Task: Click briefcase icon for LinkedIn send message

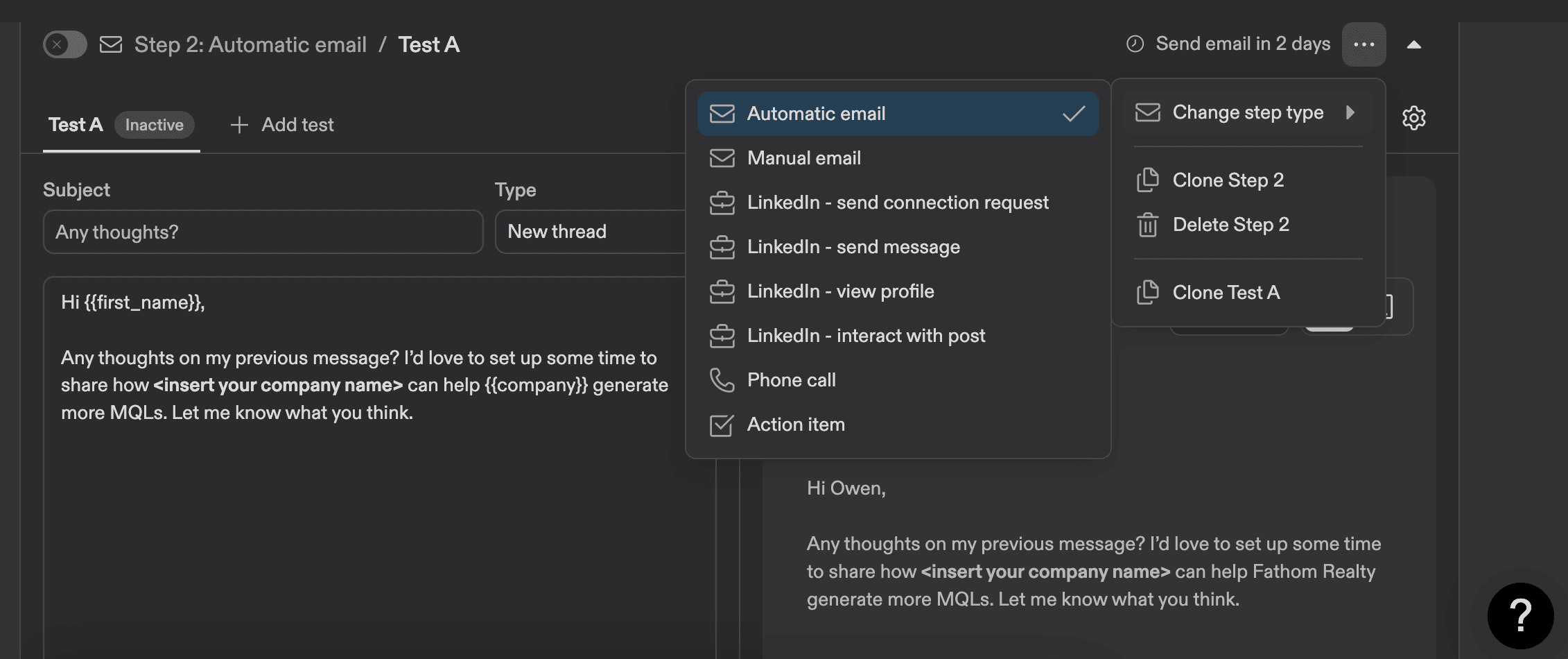Action: point(722,247)
